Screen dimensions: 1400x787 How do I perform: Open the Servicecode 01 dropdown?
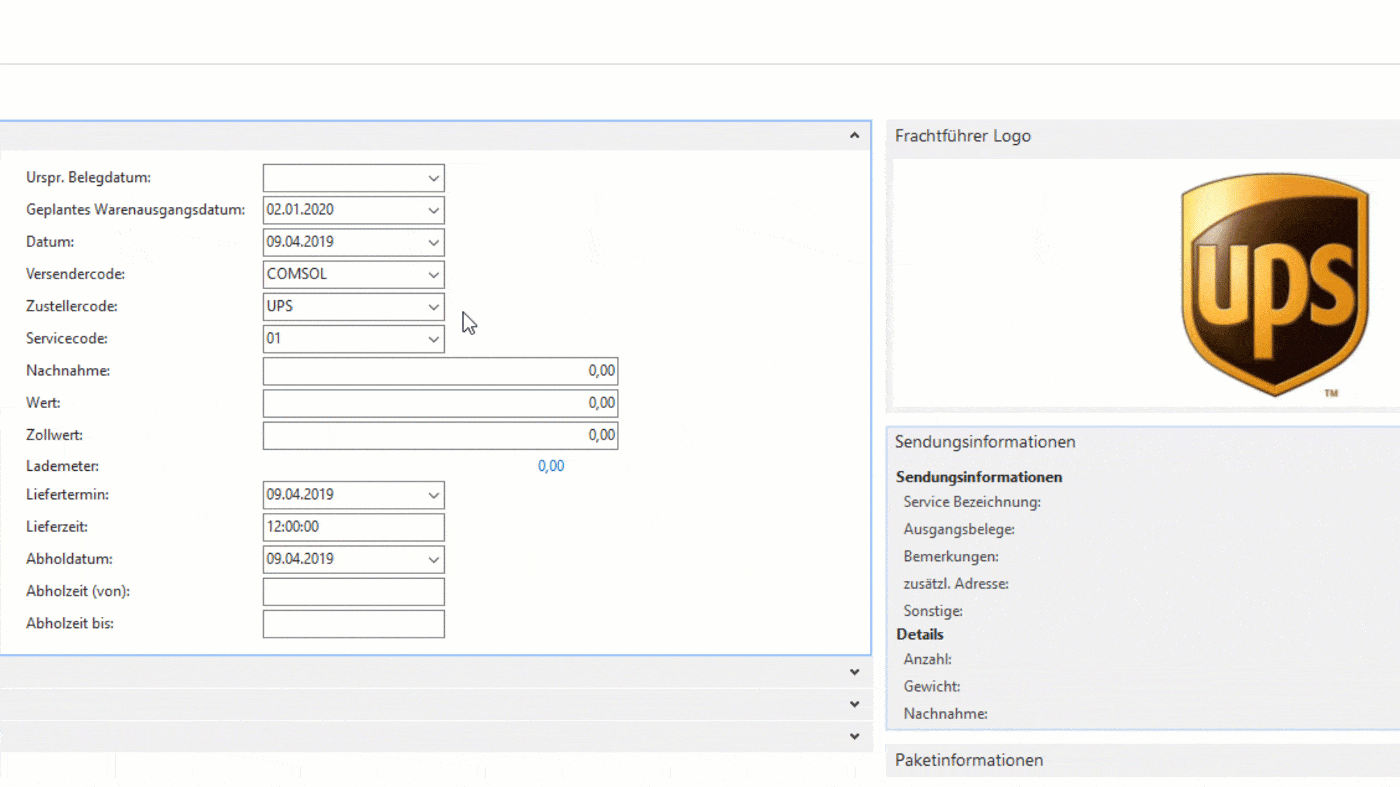(433, 338)
